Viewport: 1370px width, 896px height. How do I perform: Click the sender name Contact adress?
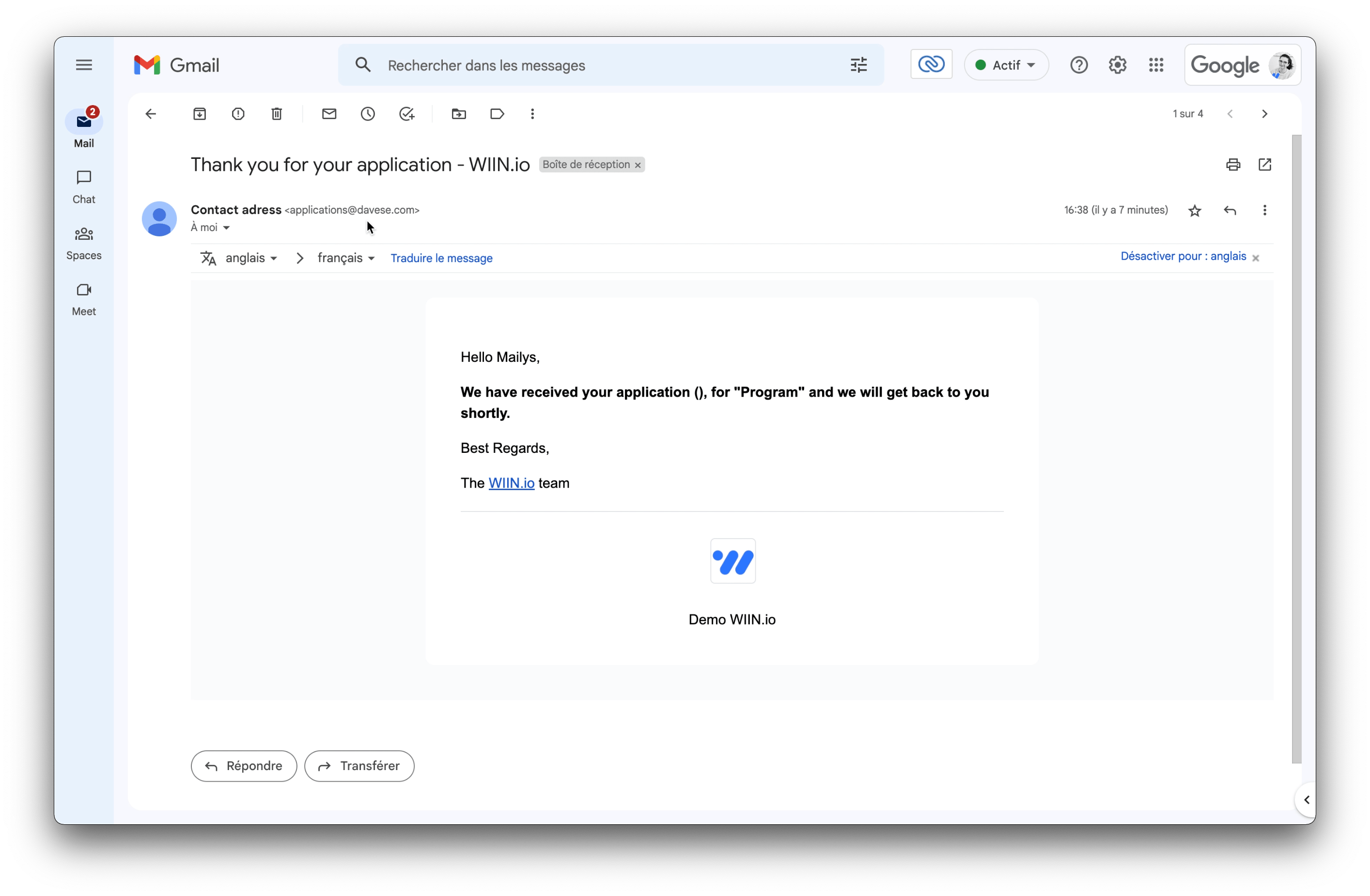236,209
